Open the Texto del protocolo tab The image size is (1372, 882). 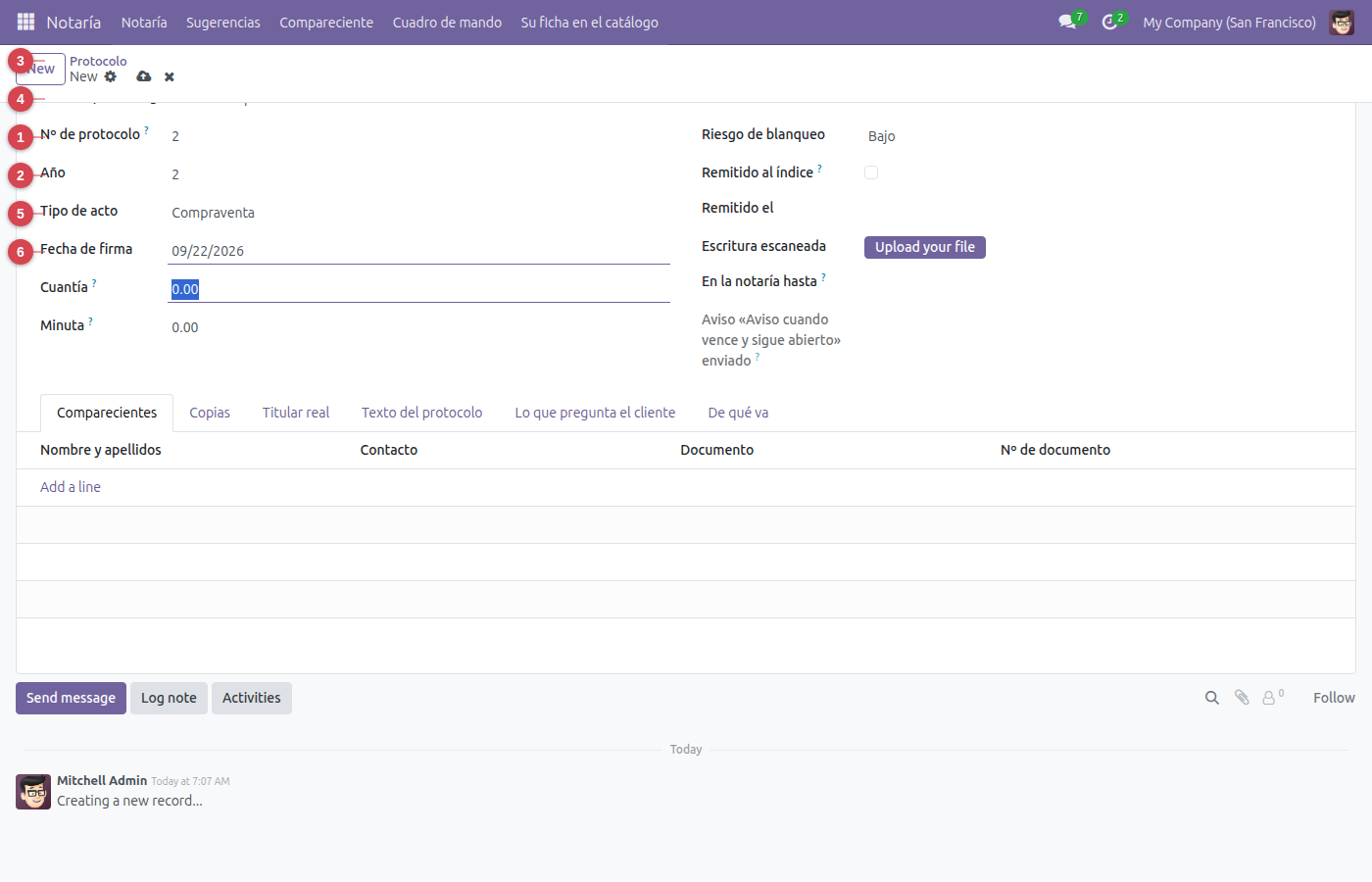click(x=422, y=413)
